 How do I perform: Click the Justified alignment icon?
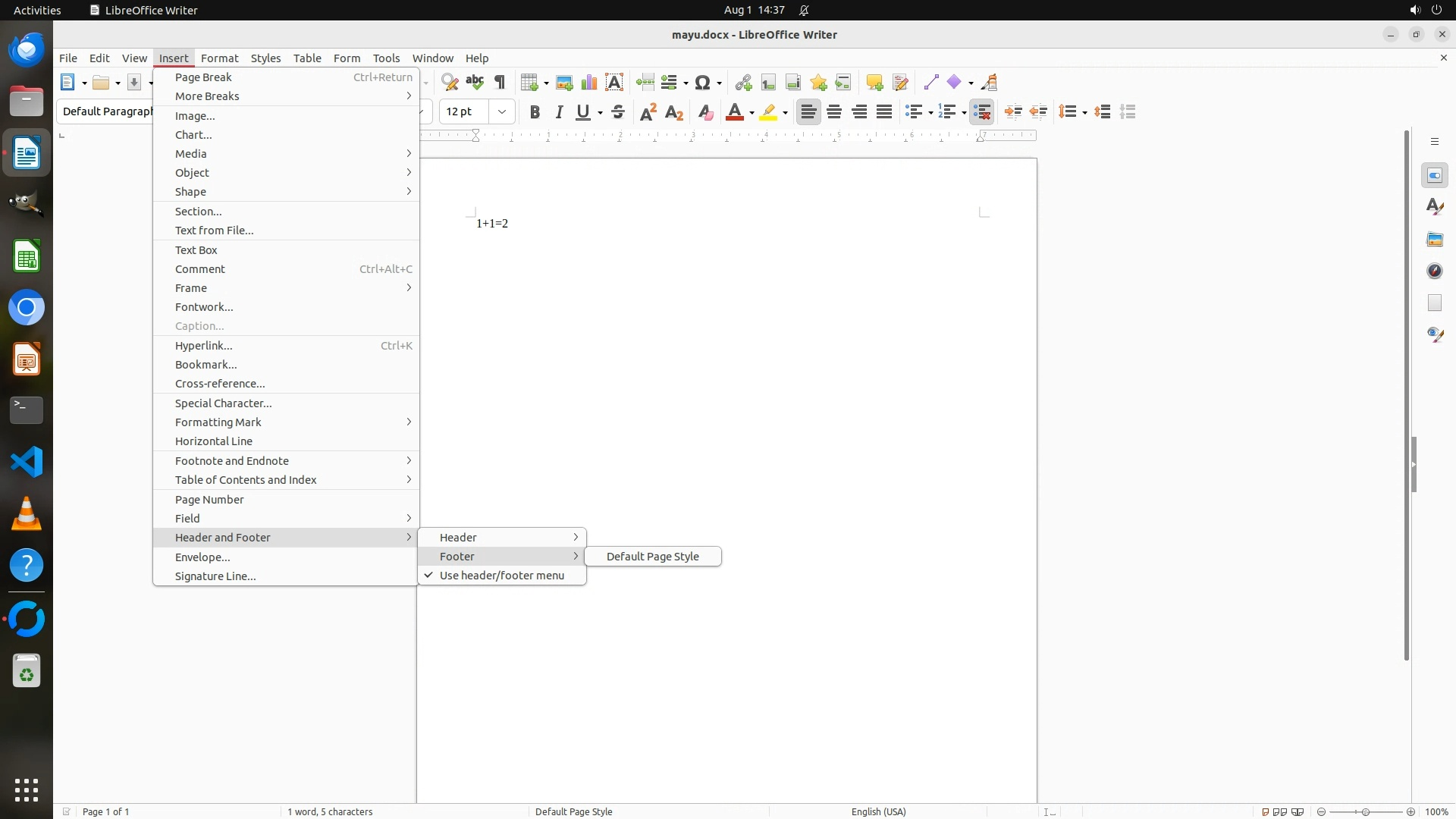884,112
